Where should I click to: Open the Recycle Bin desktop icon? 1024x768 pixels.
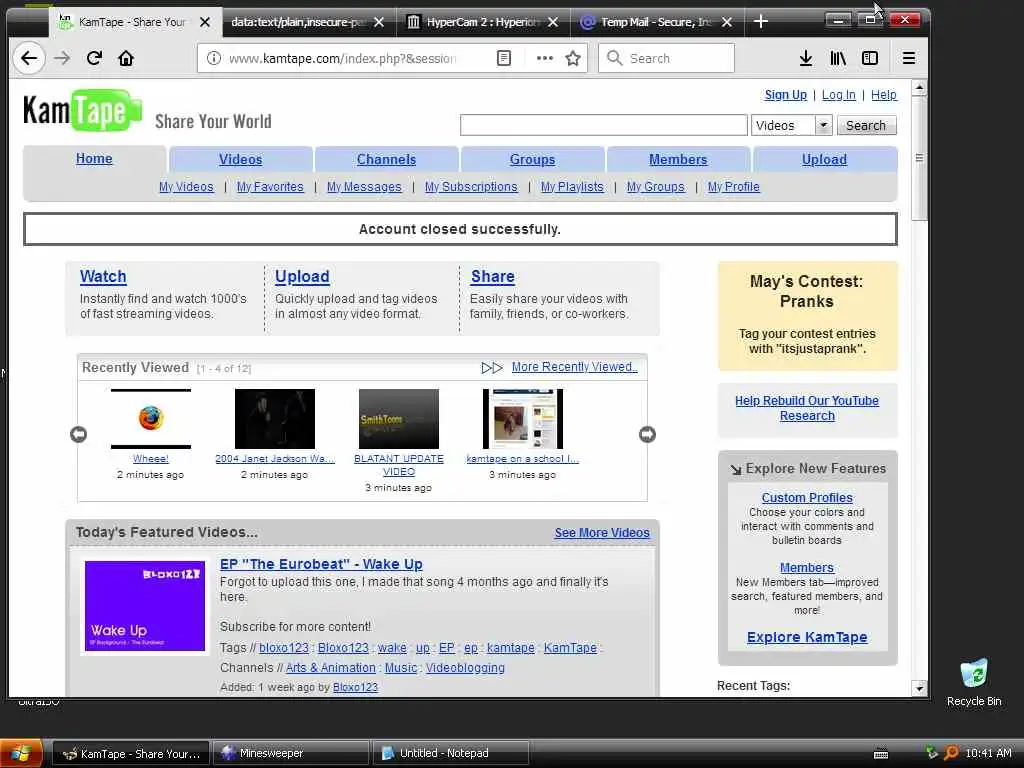(974, 682)
